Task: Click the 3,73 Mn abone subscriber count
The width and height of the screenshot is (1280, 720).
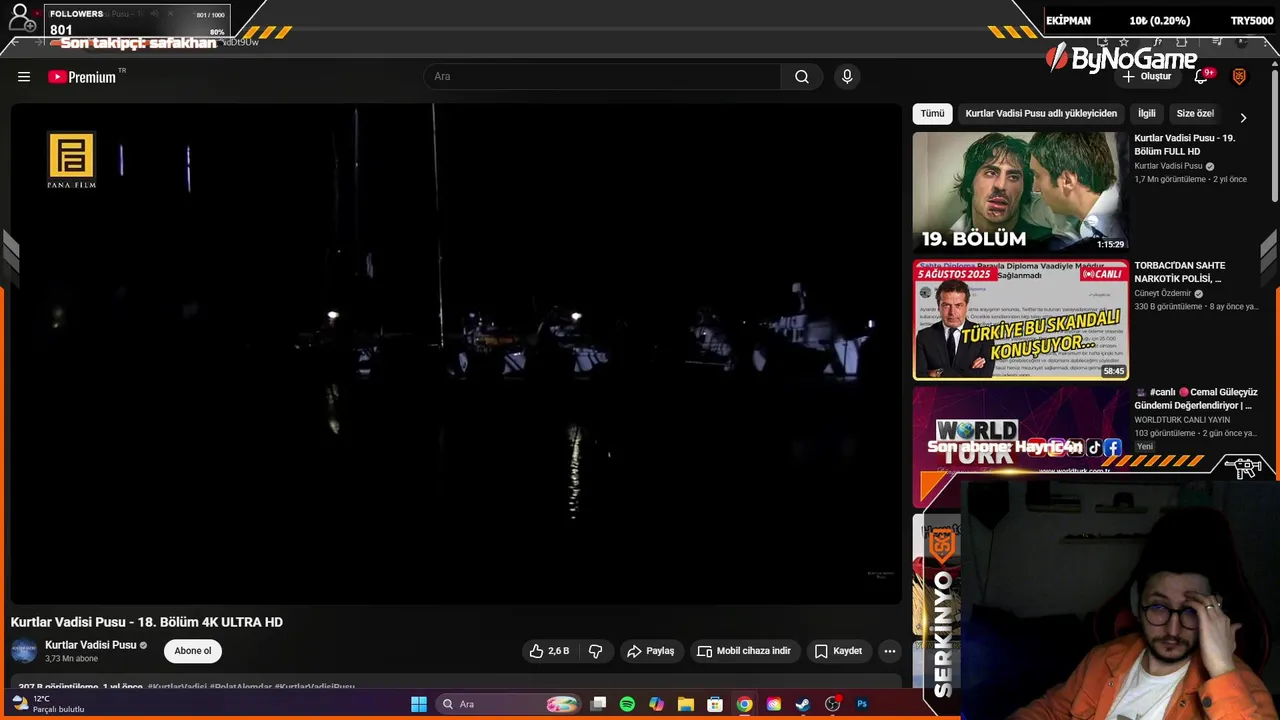Action: coord(72,659)
